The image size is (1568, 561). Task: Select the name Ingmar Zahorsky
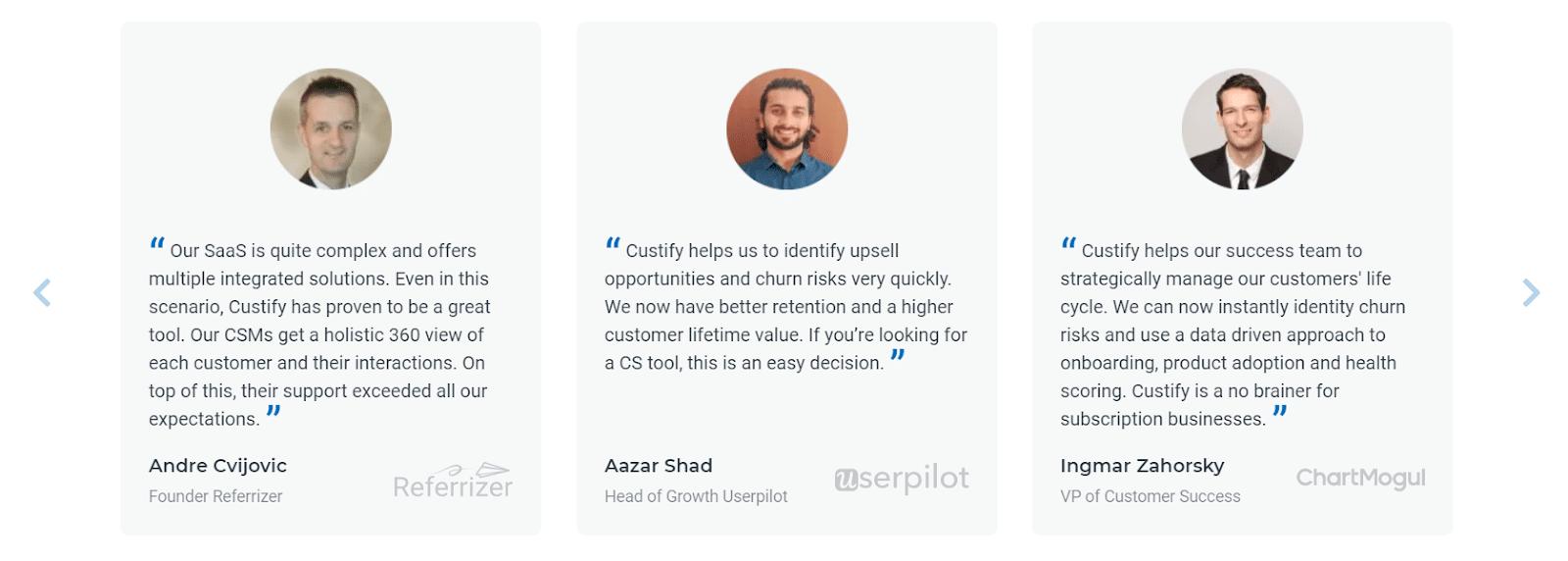(x=1143, y=466)
